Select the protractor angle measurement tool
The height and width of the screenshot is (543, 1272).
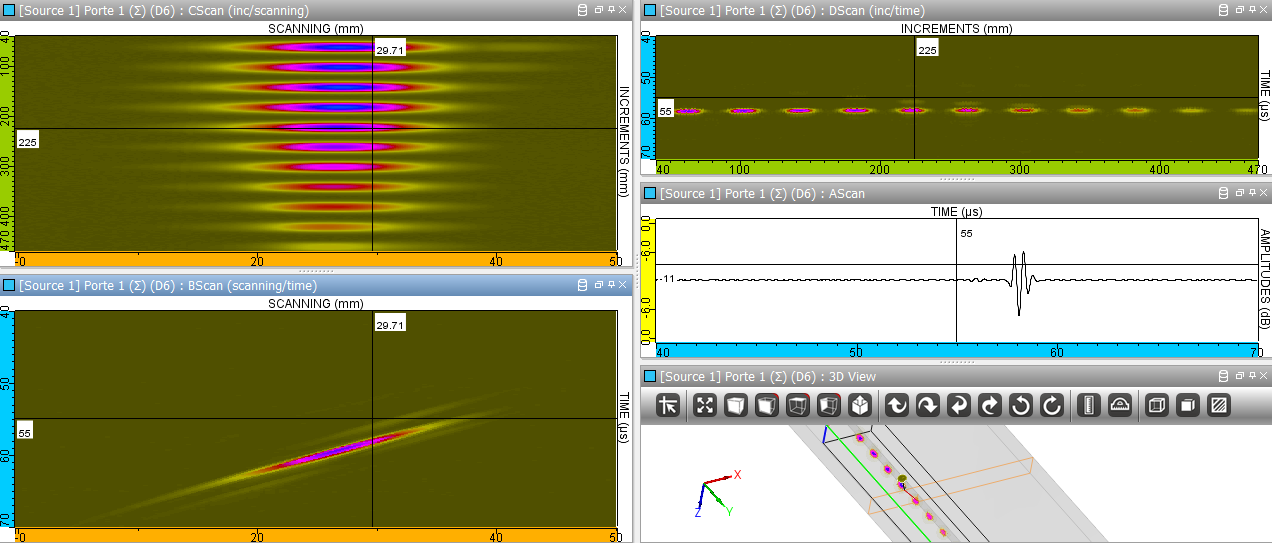tap(1120, 405)
